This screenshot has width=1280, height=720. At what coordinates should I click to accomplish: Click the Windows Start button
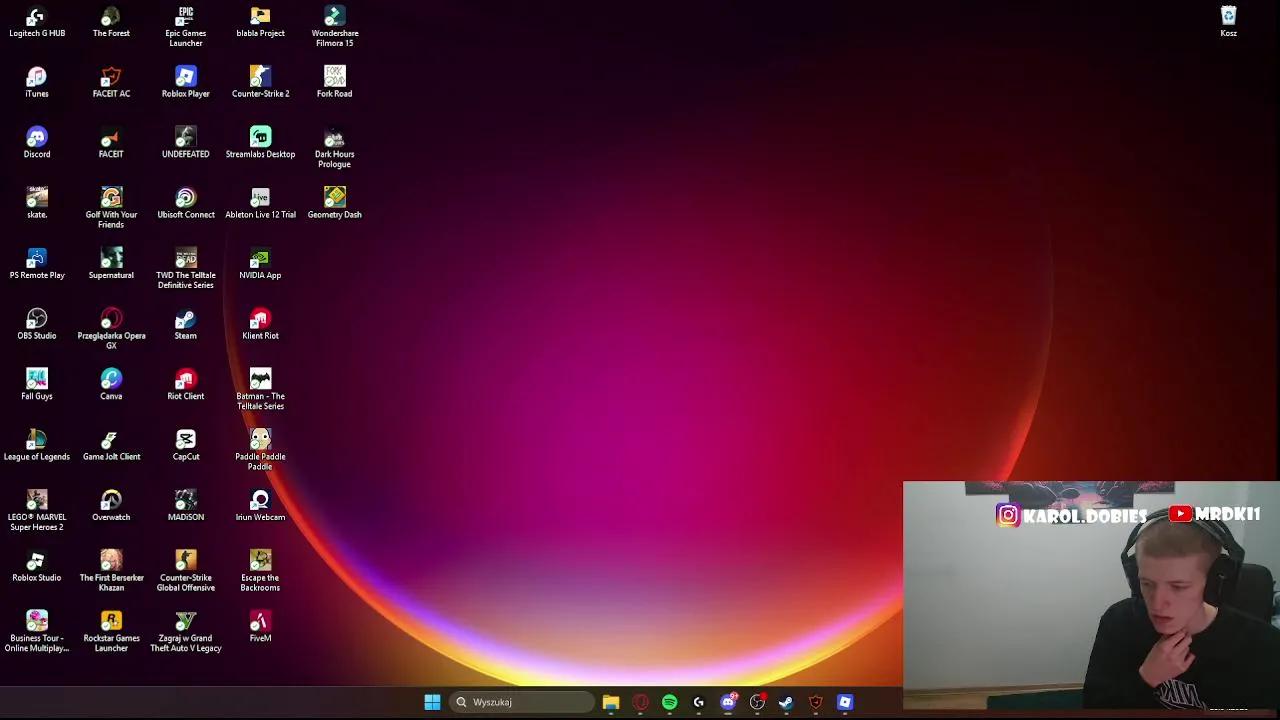coord(432,702)
